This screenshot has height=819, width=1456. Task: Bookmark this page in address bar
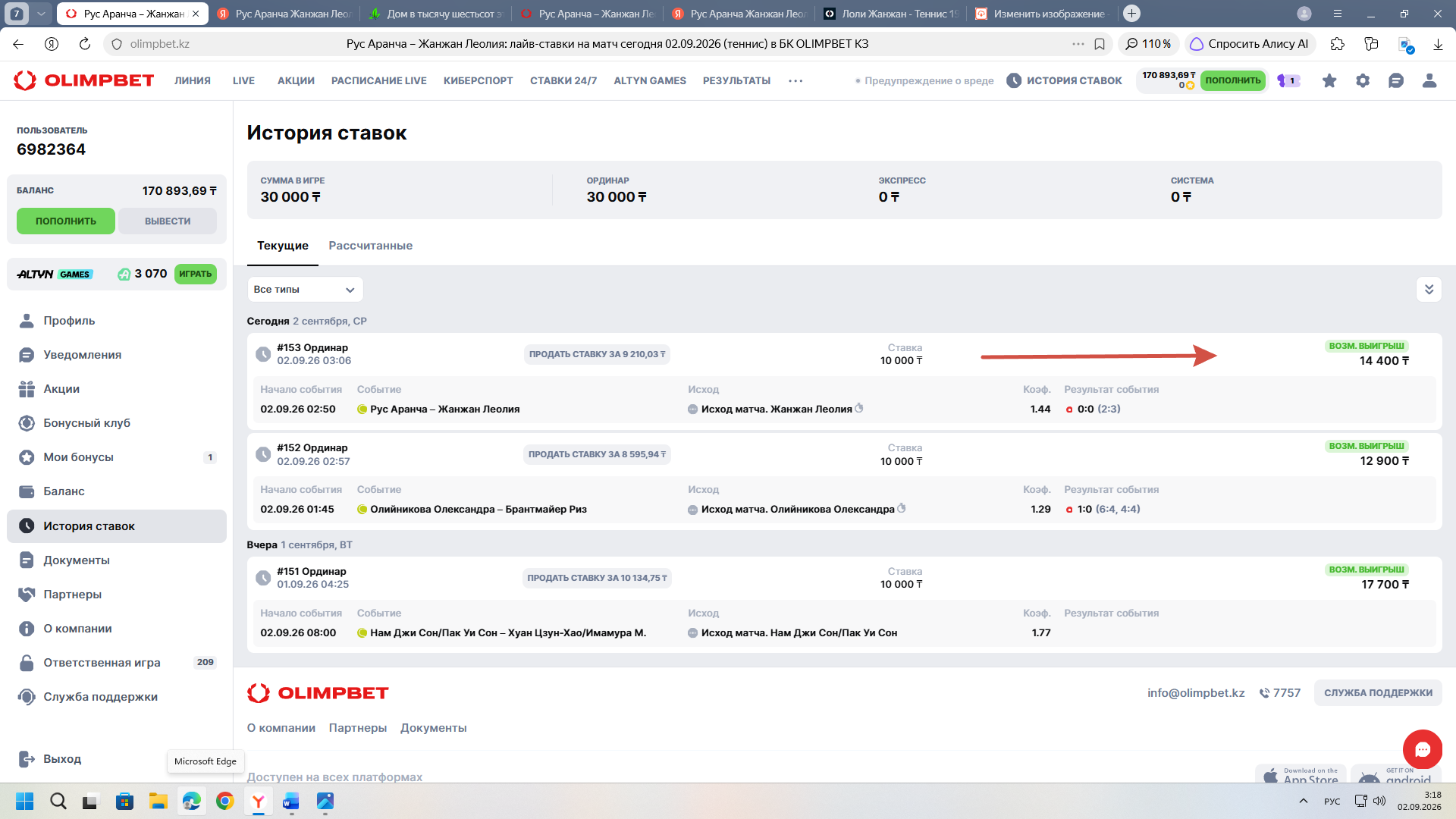1100,44
